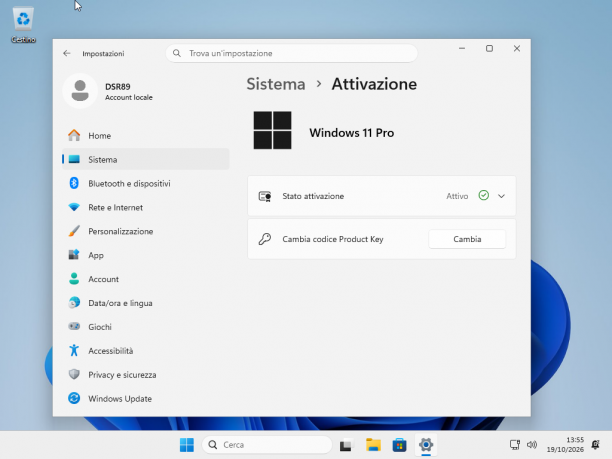Image resolution: width=612 pixels, height=459 pixels.
Task: Go to Rete e Internet settings
Action: point(146,207)
